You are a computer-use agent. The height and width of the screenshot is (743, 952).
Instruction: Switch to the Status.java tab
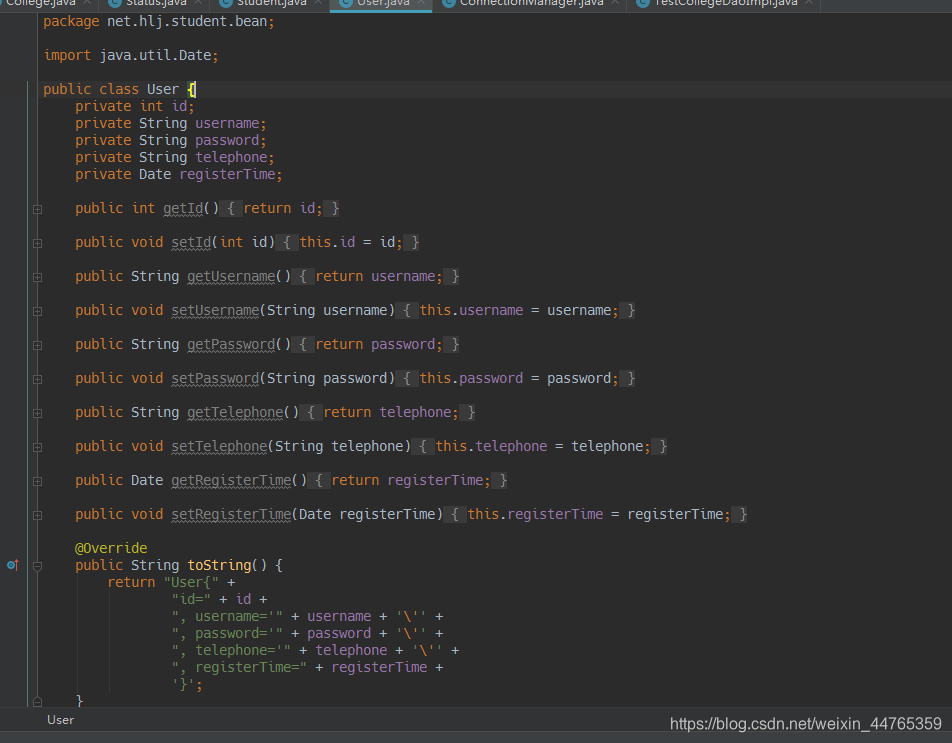tap(156, 3)
